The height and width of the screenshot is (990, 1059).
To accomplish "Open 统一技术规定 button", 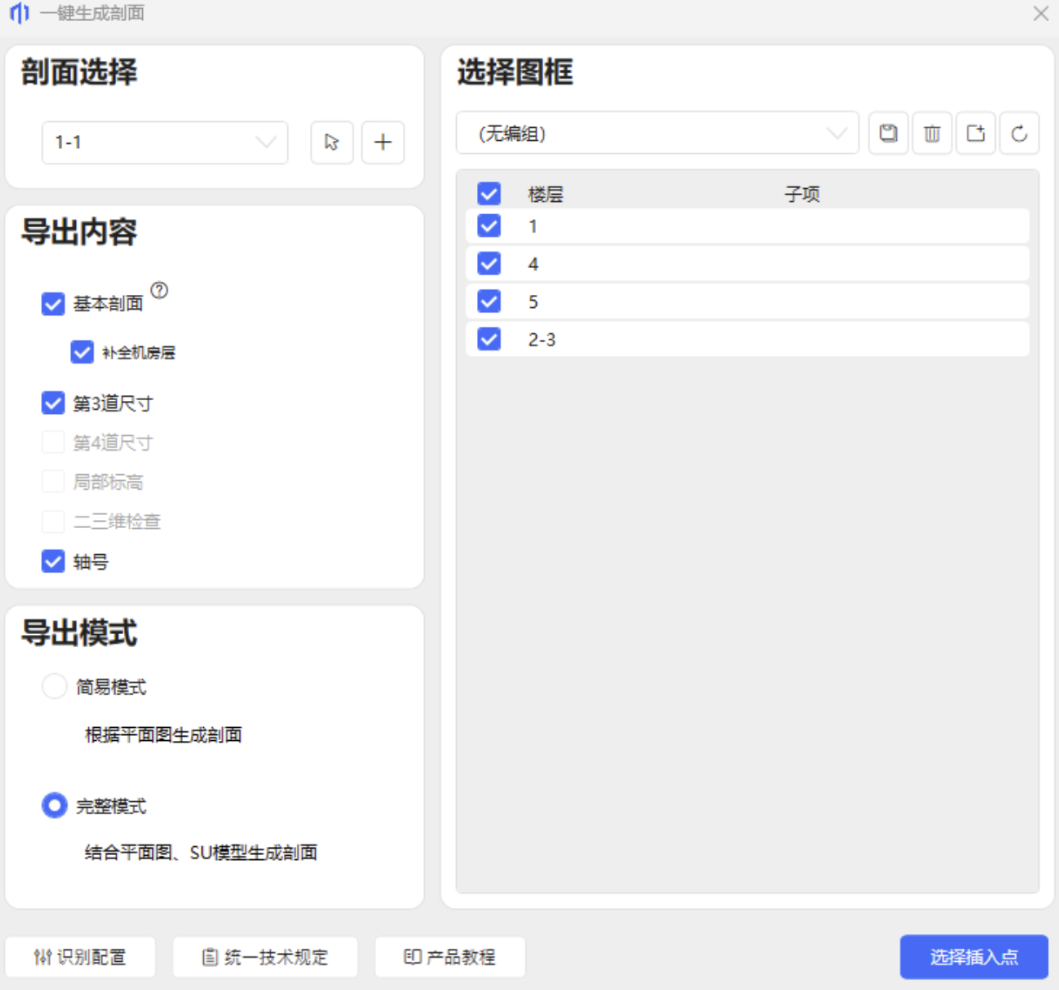I will [x=265, y=957].
